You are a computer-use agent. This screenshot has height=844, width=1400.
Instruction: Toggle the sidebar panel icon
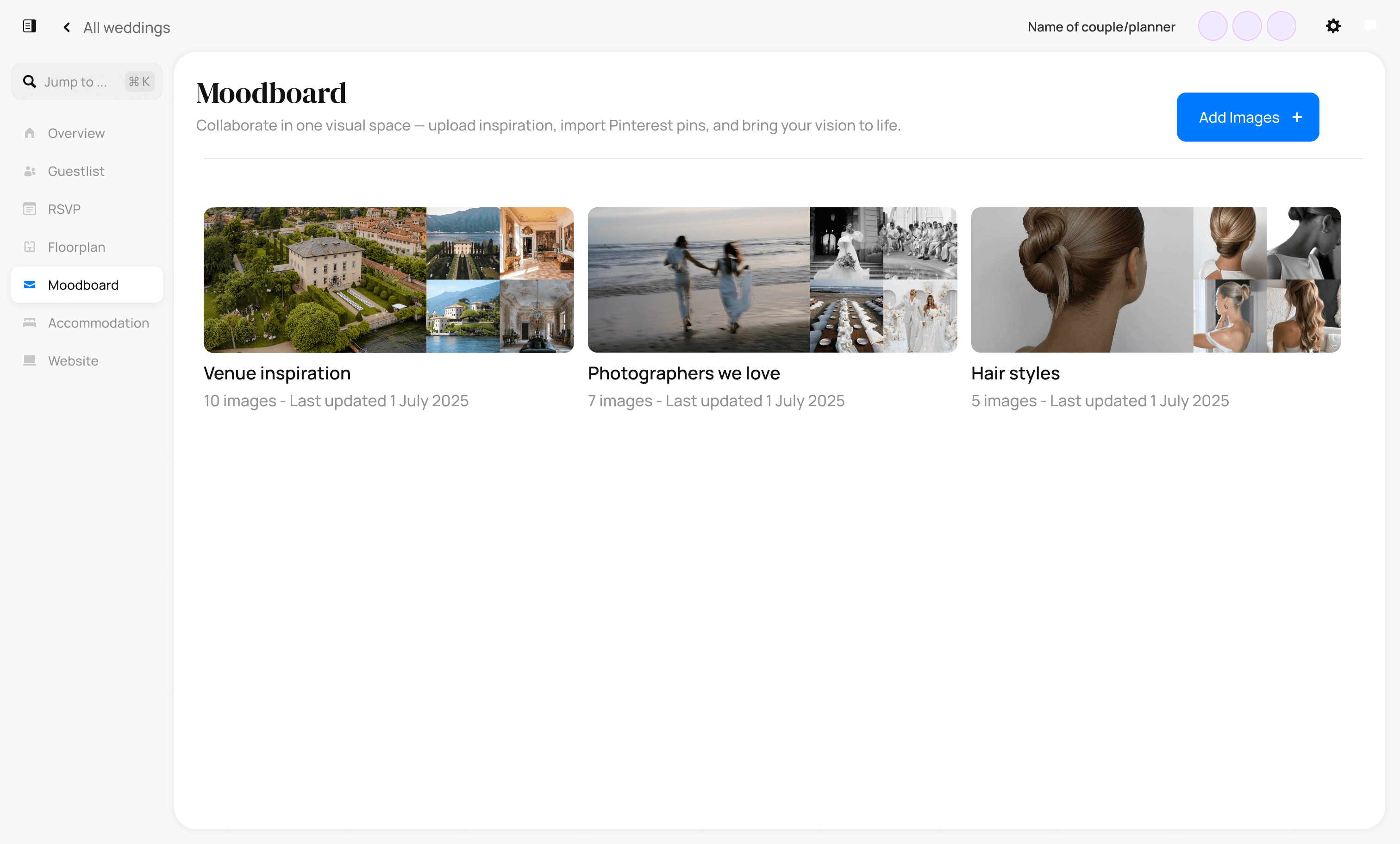(30, 26)
